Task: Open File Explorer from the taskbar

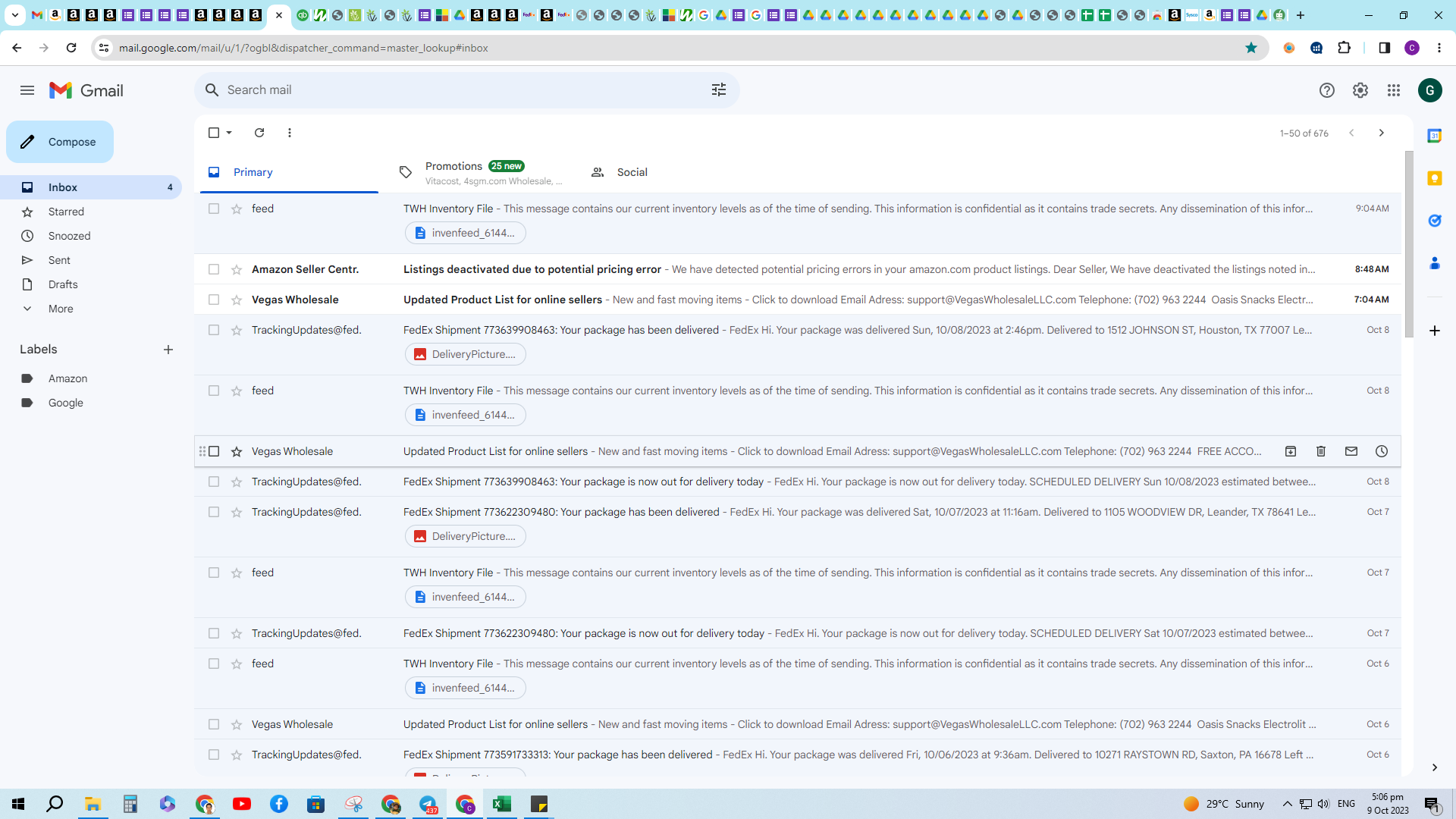Action: point(93,804)
